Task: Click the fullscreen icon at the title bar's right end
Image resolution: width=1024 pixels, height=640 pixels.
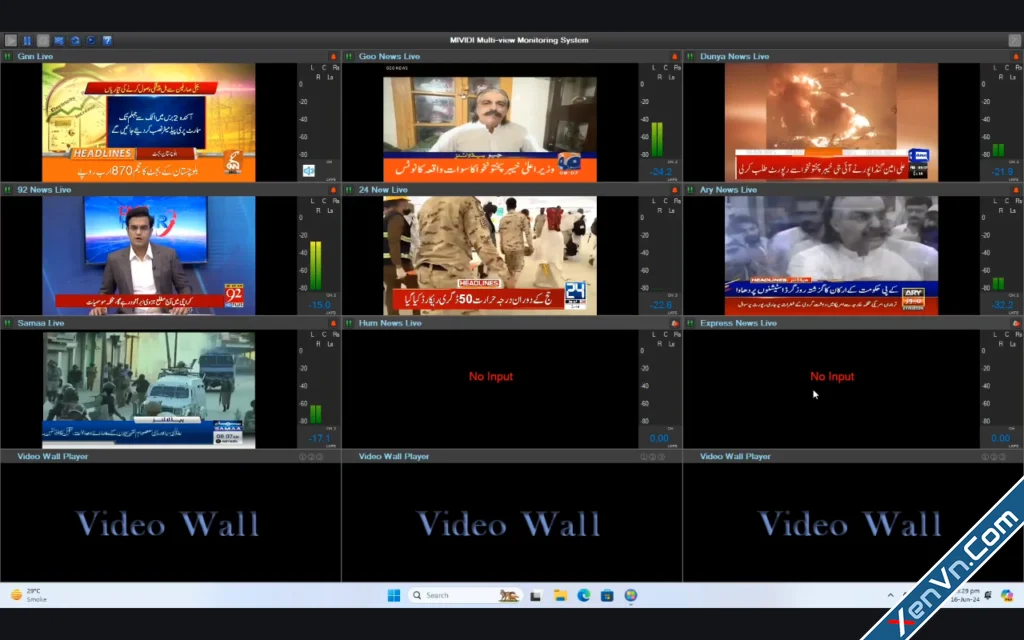Action: pos(1015,40)
